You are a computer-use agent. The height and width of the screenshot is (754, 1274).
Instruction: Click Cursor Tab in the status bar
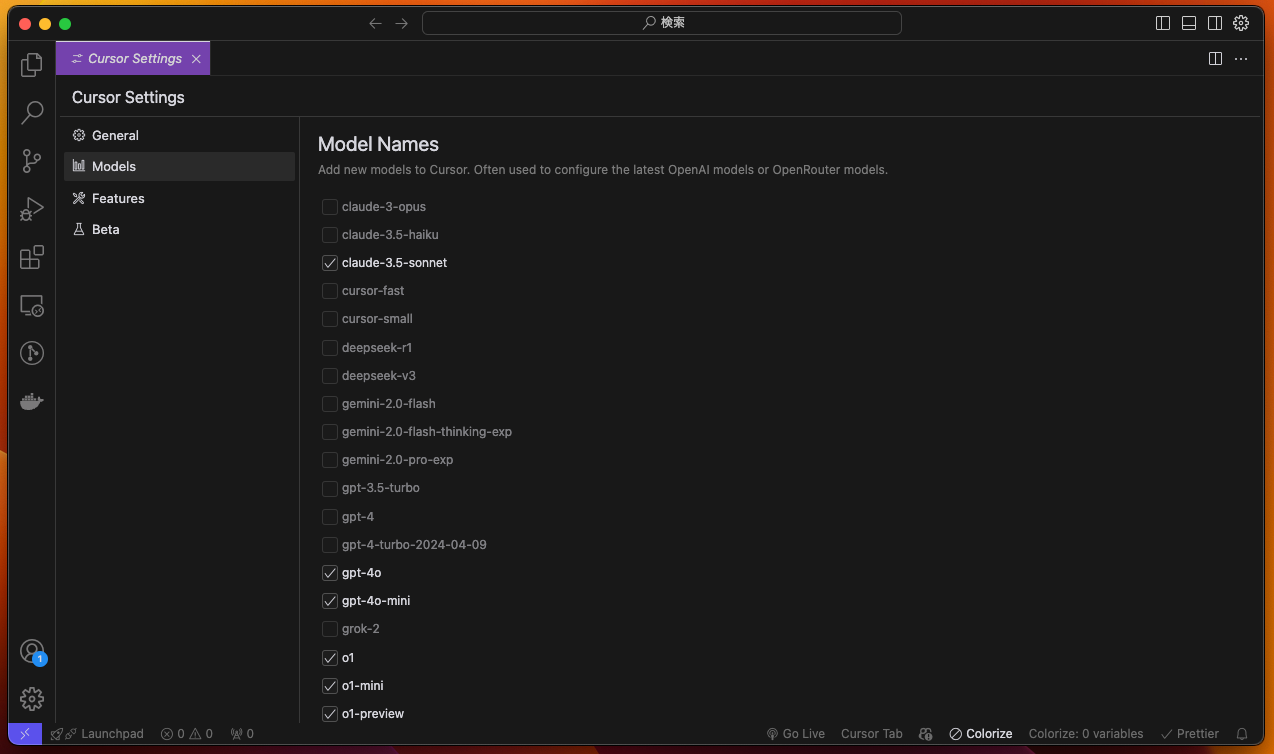872,734
